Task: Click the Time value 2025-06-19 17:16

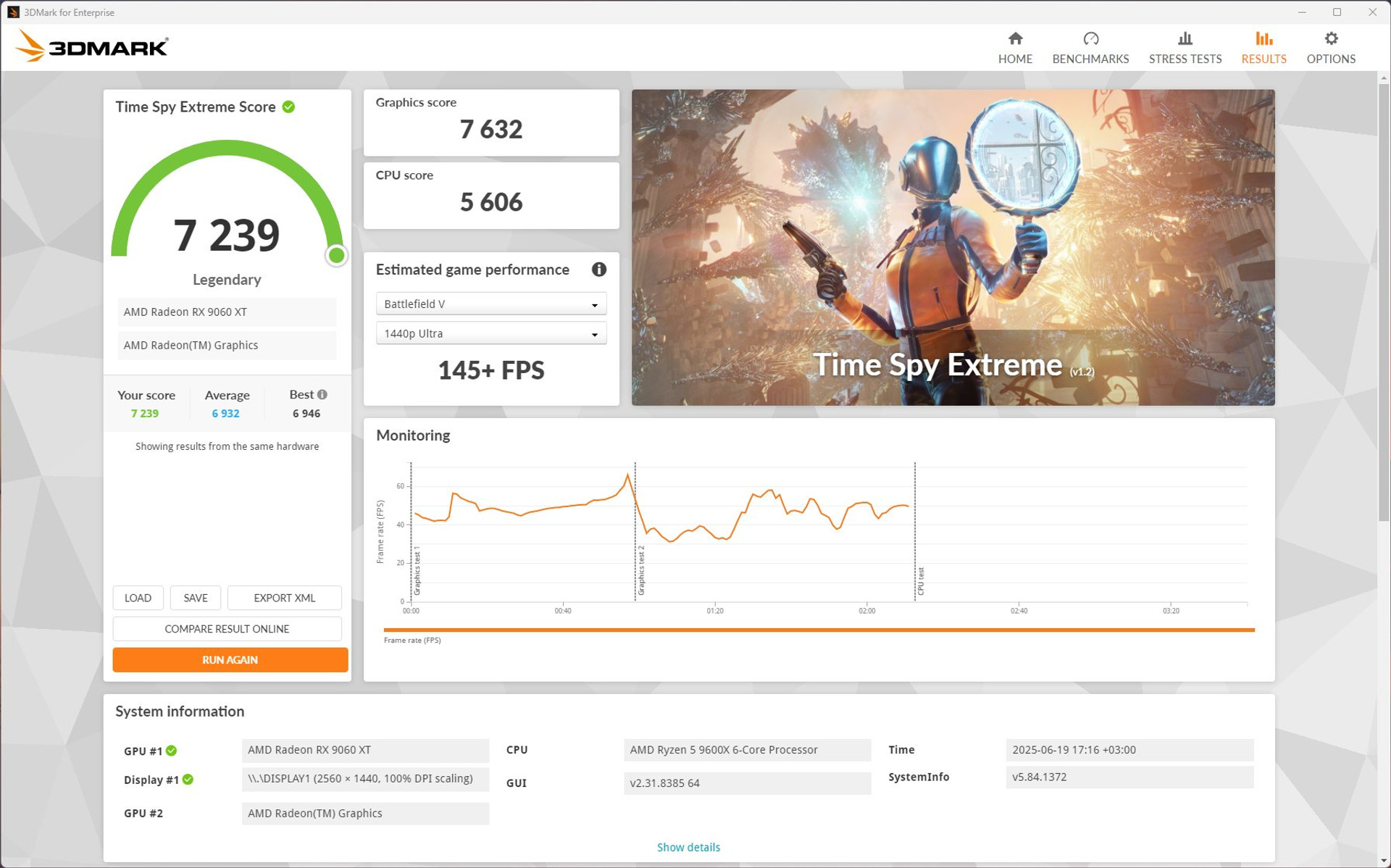Action: tap(1129, 750)
